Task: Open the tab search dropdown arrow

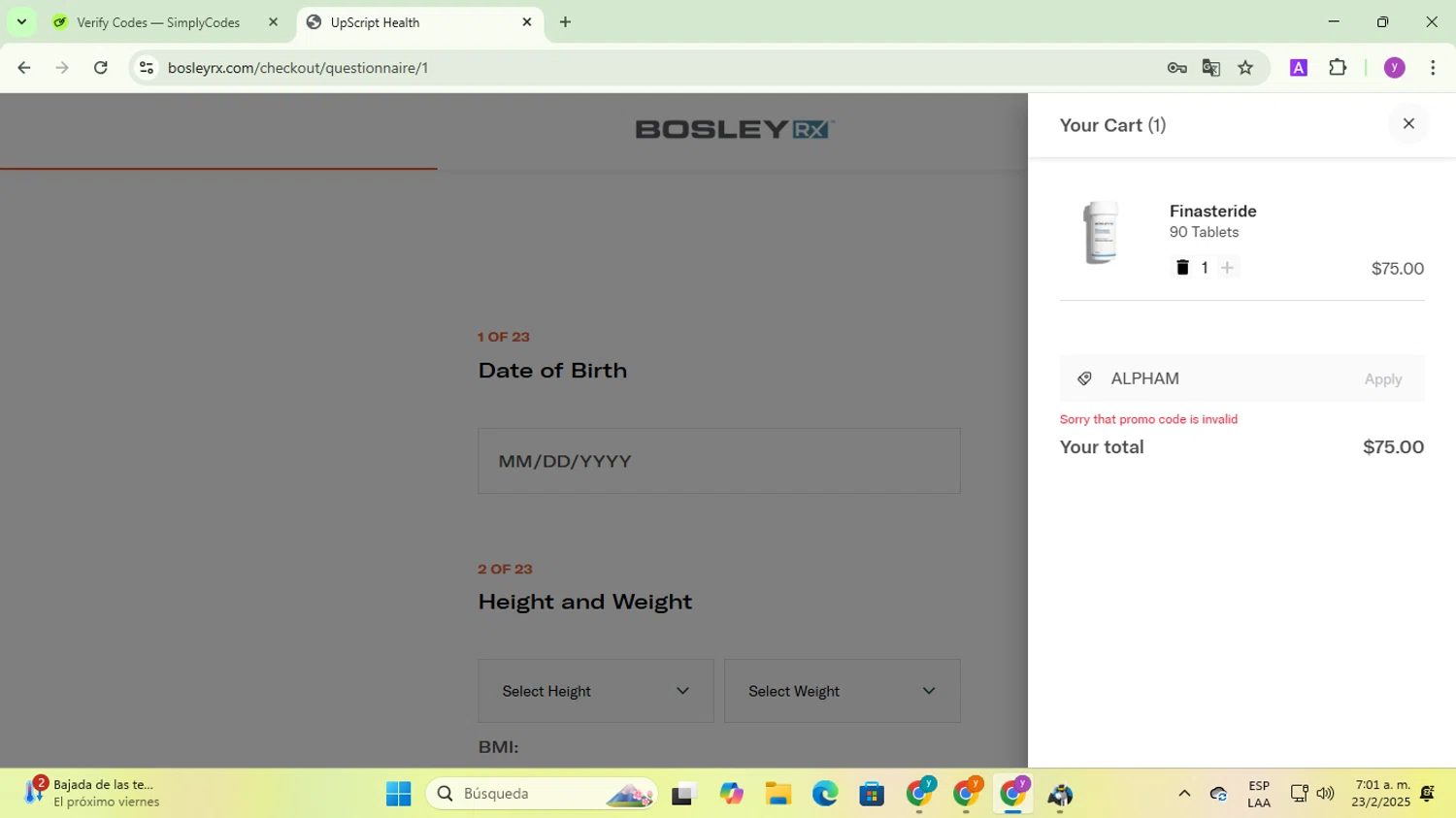Action: click(21, 22)
